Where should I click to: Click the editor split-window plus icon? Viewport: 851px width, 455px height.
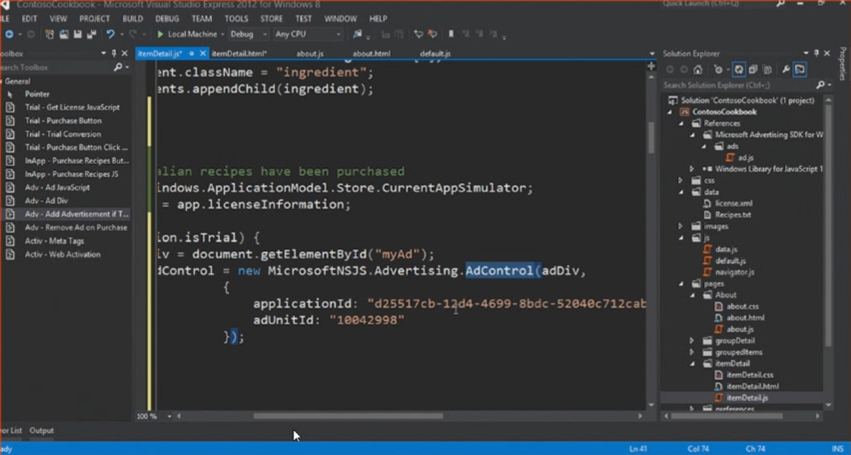tap(651, 66)
